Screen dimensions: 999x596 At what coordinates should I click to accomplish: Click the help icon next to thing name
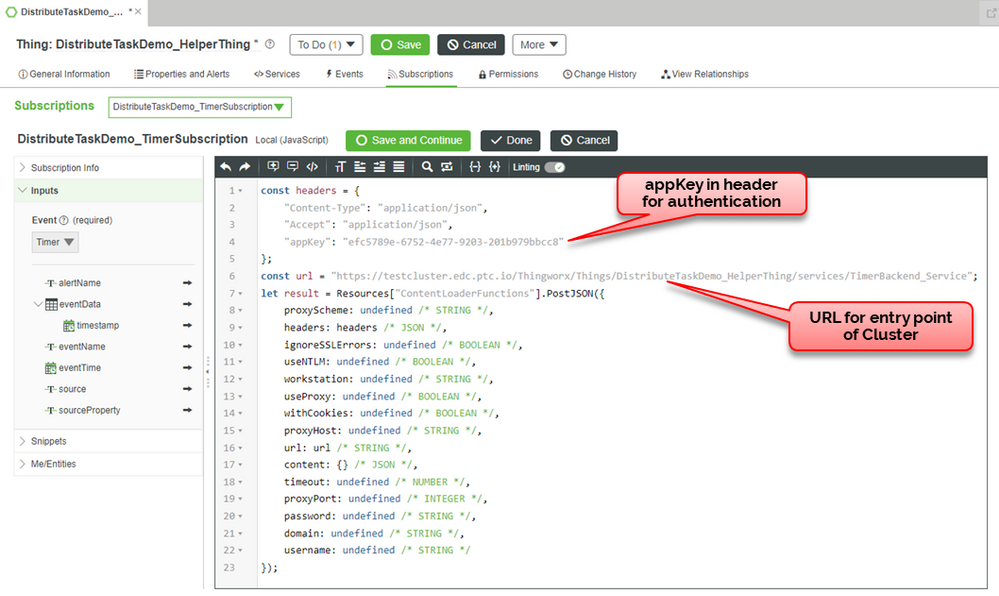point(270,44)
